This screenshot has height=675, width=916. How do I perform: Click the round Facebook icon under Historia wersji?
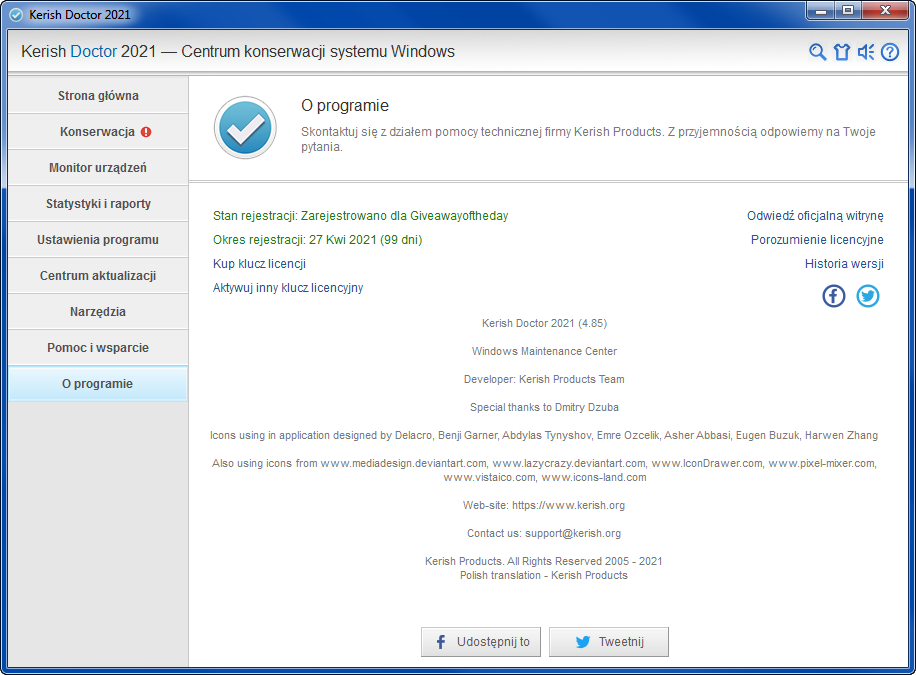[834, 296]
